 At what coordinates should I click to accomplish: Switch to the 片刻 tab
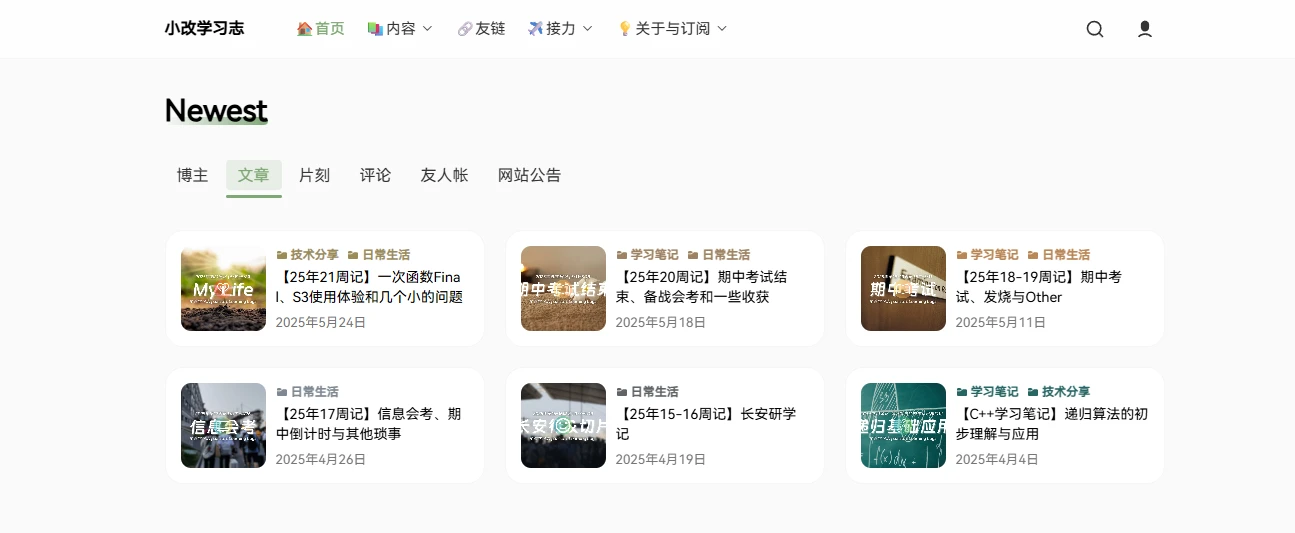point(315,175)
